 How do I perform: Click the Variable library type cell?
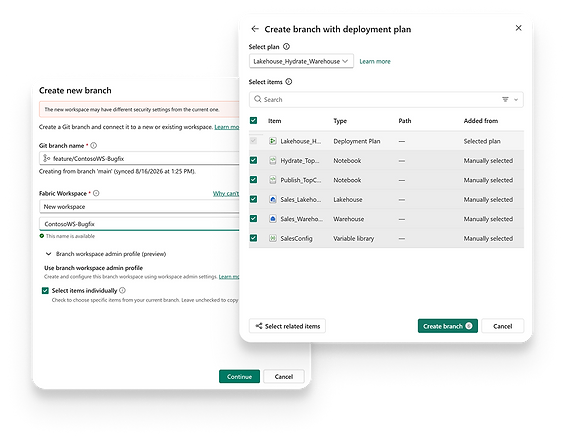click(353, 239)
